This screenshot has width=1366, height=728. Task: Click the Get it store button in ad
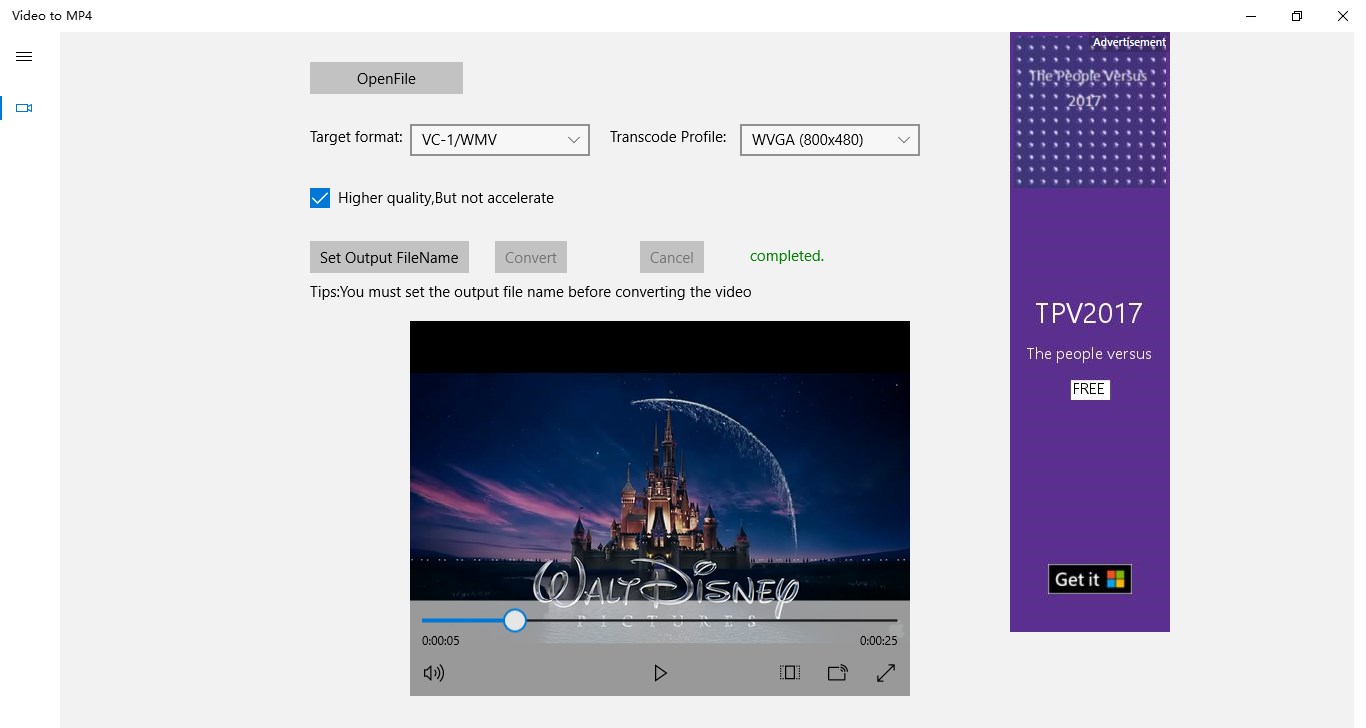pos(1090,579)
